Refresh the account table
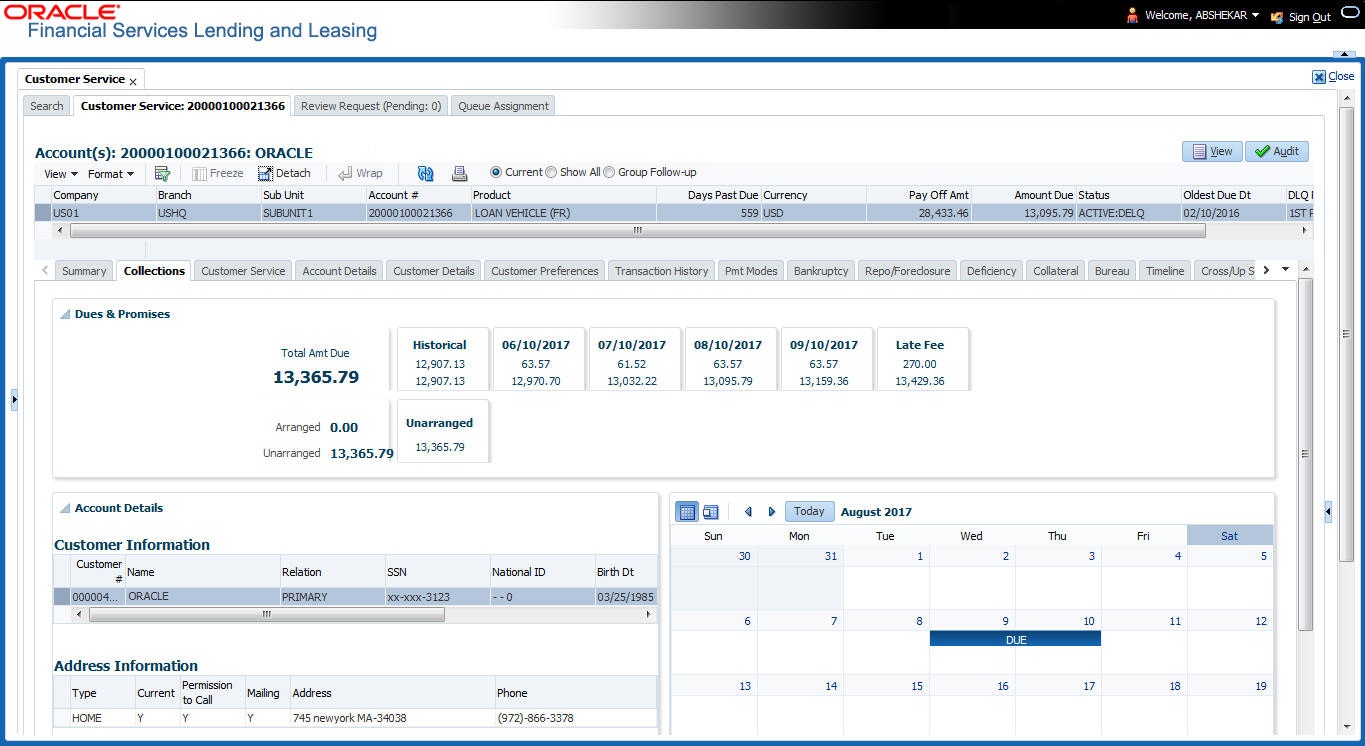The height and width of the screenshot is (746, 1365). [x=426, y=173]
